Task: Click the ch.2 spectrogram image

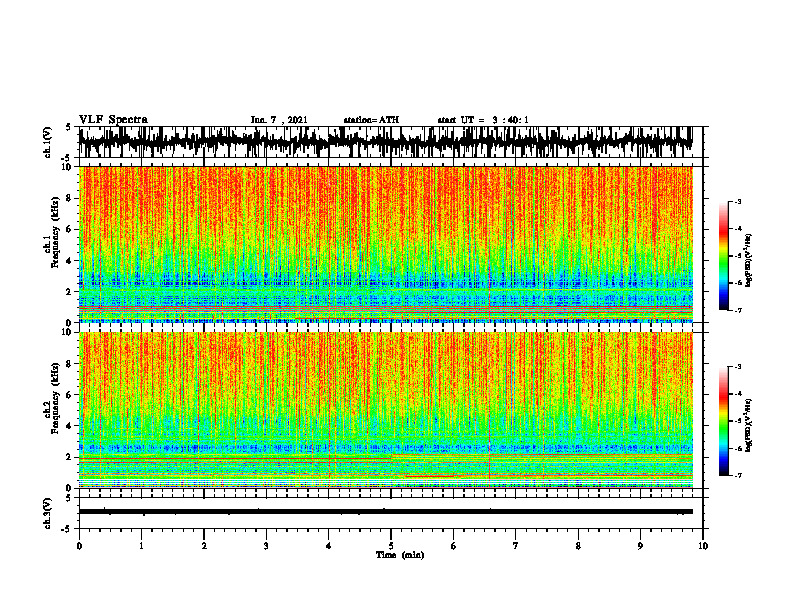Action: tap(386, 410)
